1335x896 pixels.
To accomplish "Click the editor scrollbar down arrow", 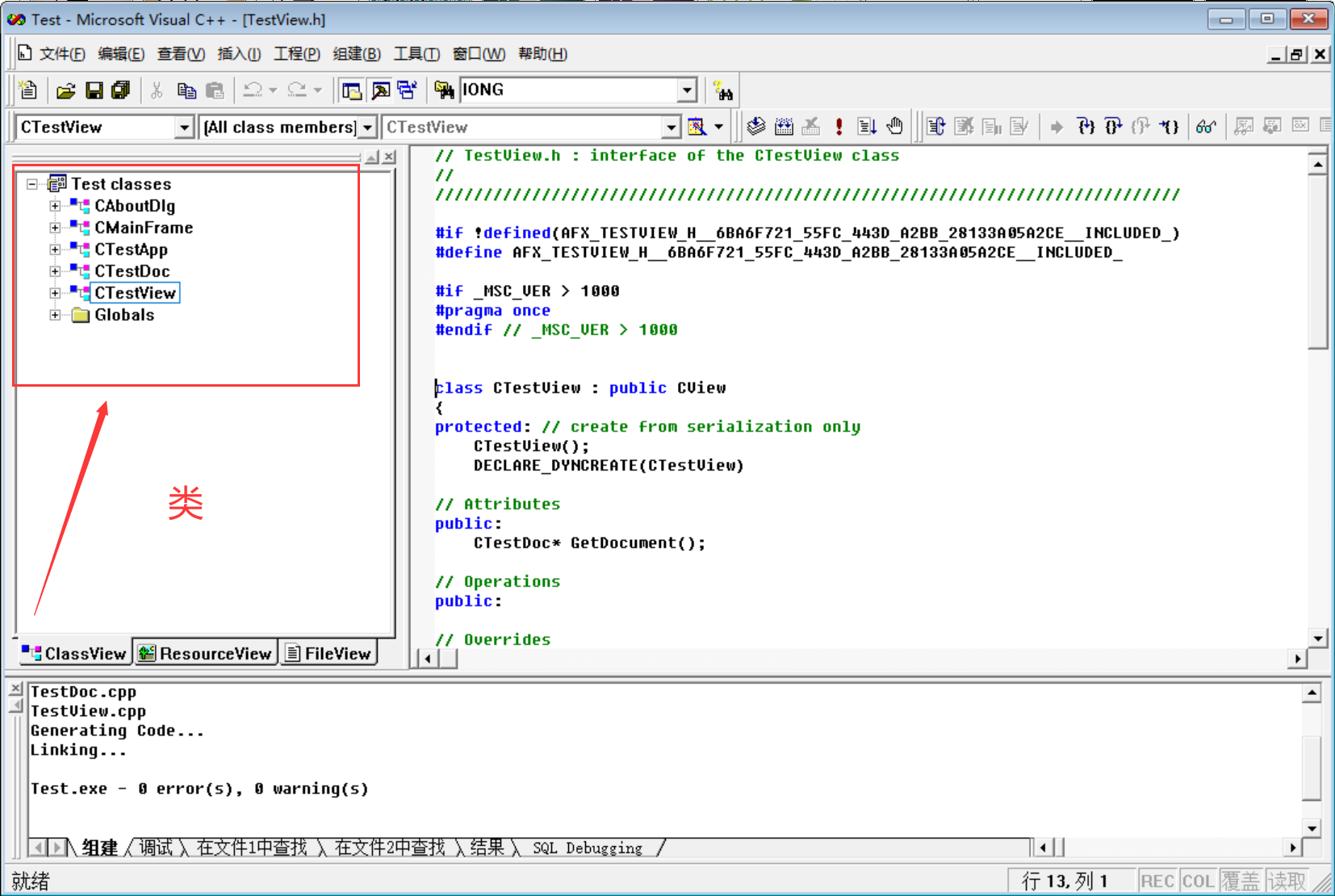I will pos(1317,639).
